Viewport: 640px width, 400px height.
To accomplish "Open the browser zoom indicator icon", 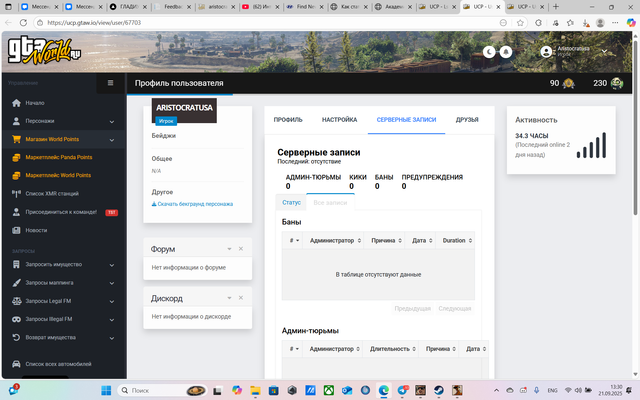I will 503,23.
